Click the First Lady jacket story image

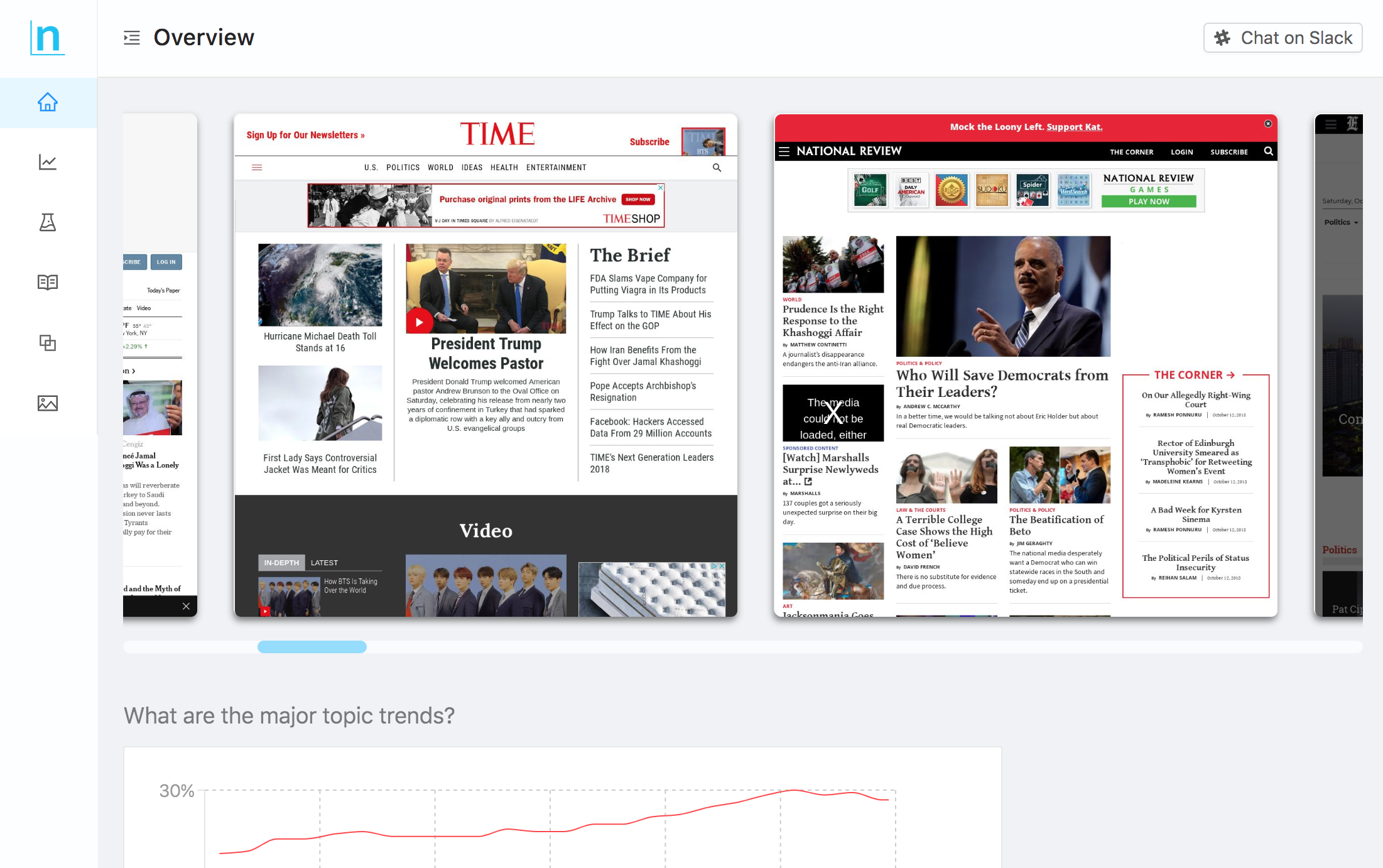point(320,403)
